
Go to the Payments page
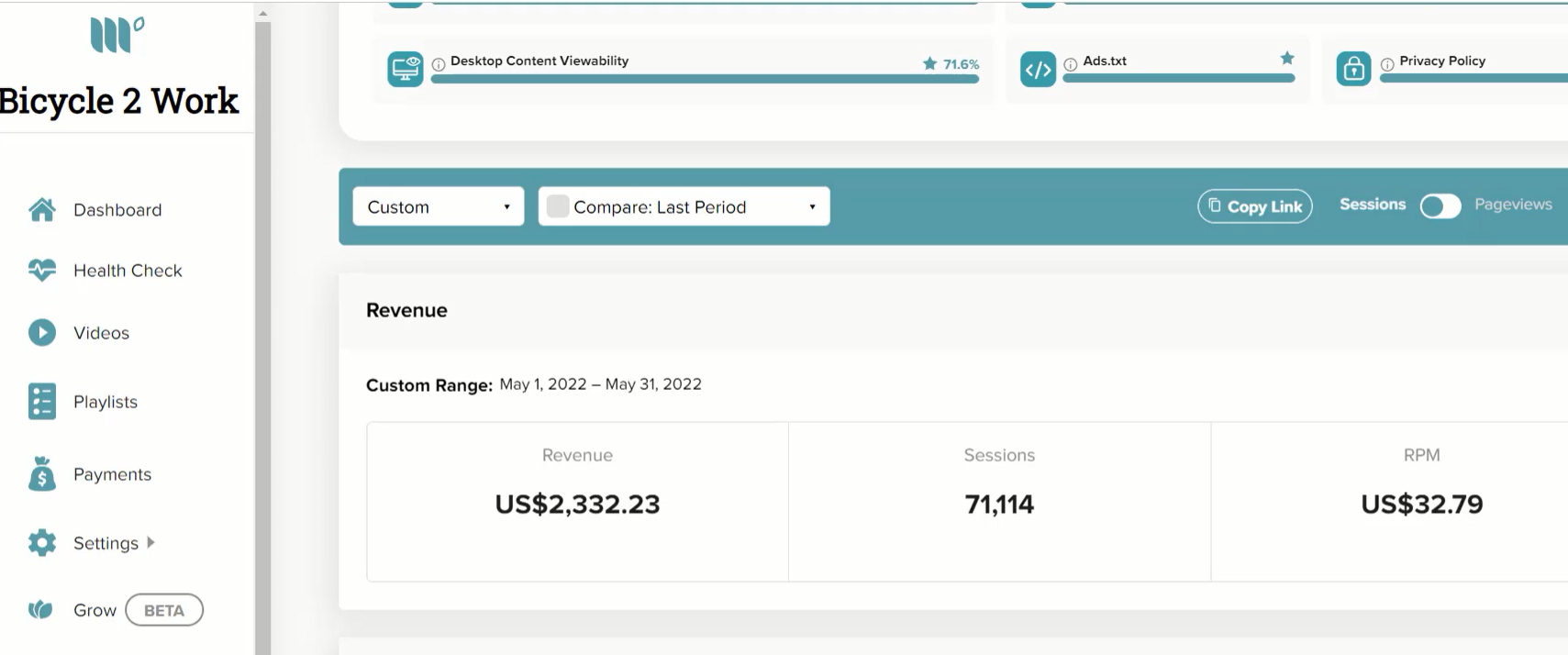(x=112, y=474)
